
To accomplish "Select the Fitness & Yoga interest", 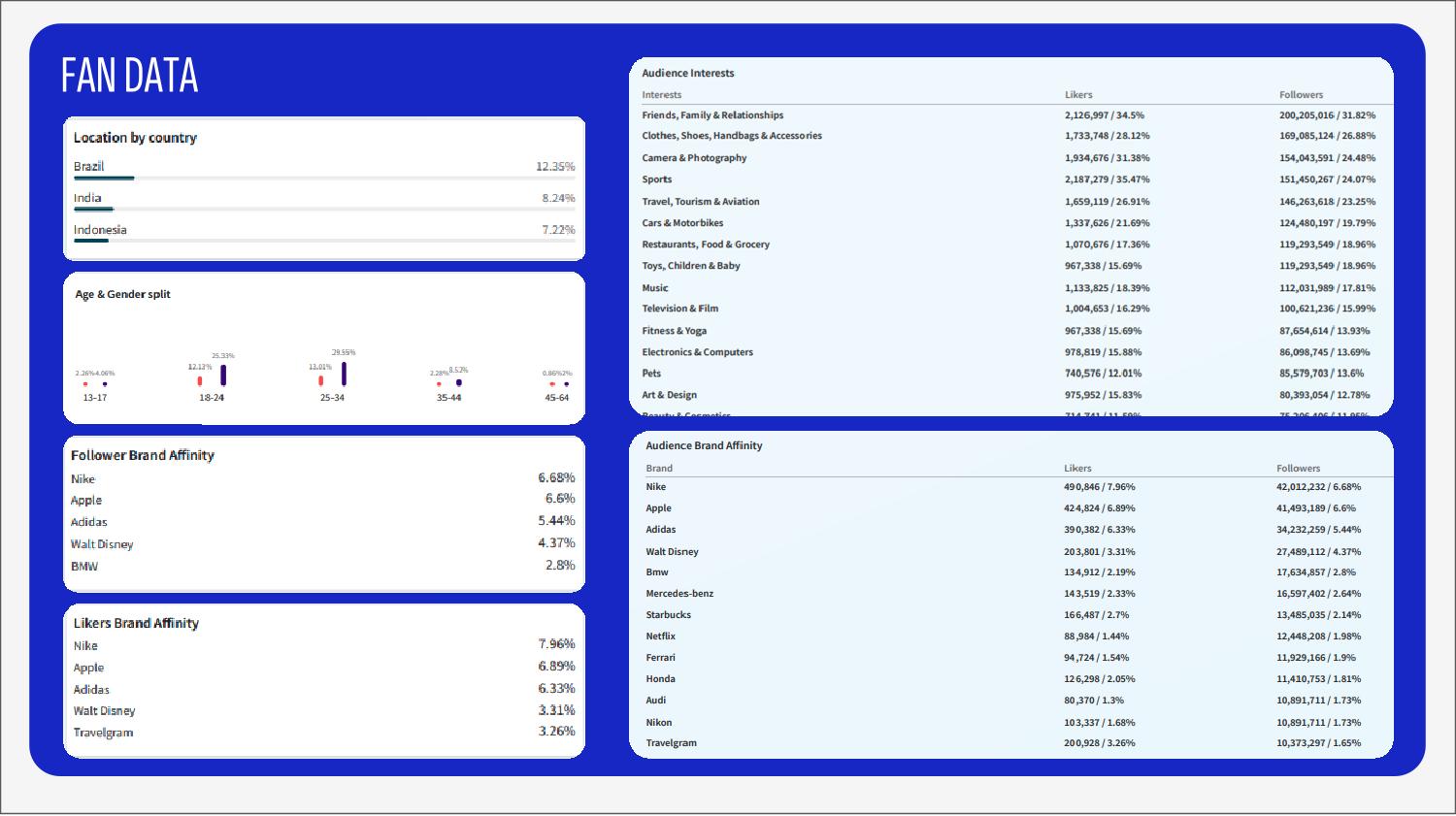I will pyautogui.click(x=674, y=331).
